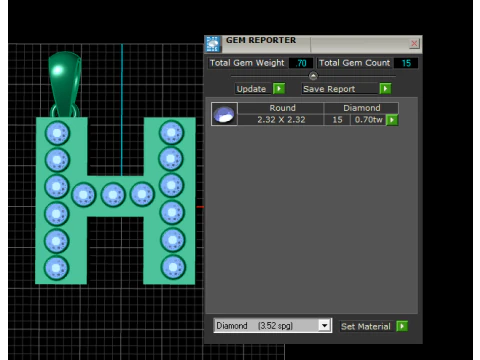Image resolution: width=480 pixels, height=360 pixels.
Task: Click the Save Report button label
Action: [x=340, y=89]
